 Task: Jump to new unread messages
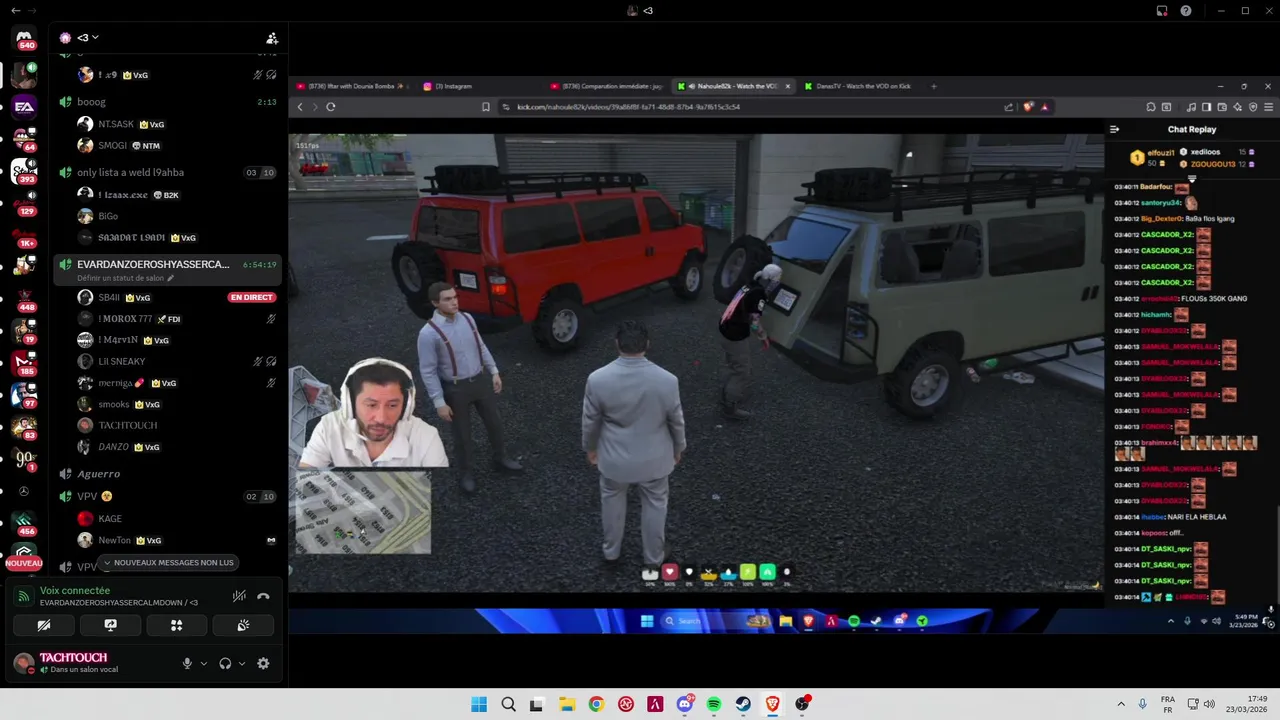coord(168,563)
